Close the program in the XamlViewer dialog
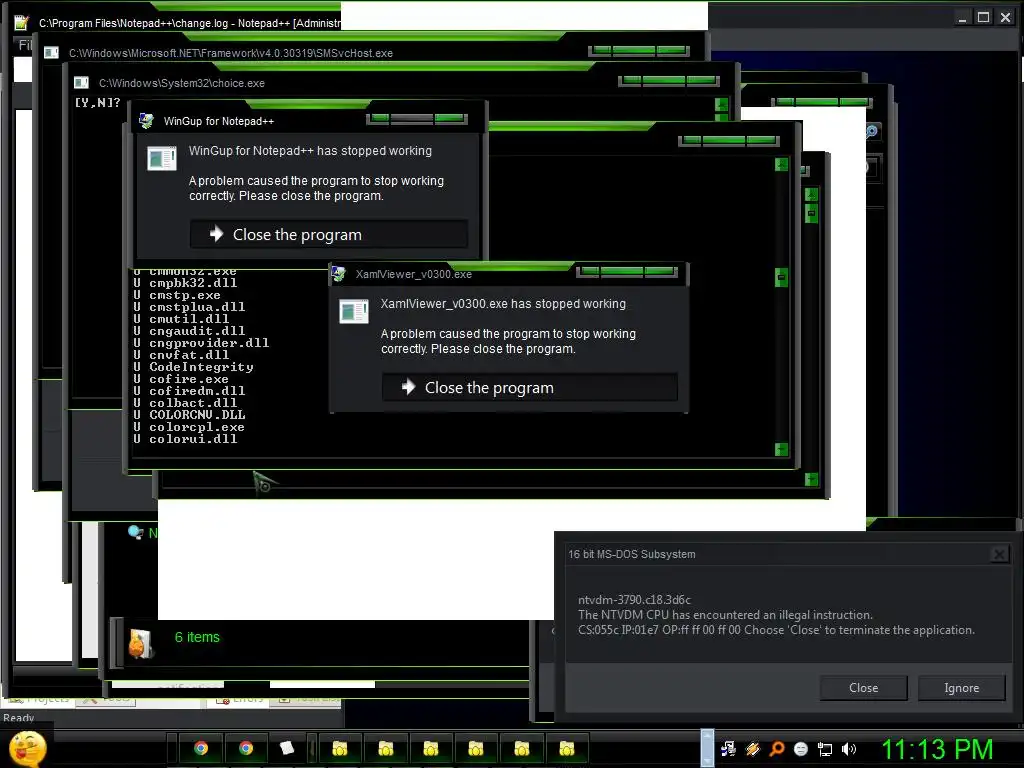The image size is (1024, 768). pos(530,387)
